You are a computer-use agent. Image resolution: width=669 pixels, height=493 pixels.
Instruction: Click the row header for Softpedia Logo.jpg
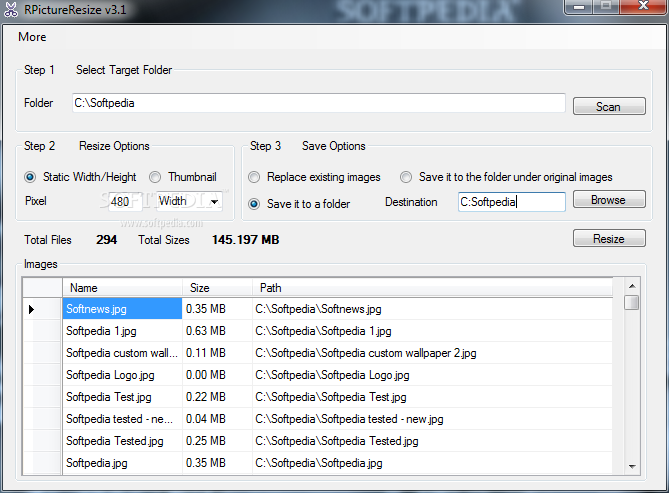coord(42,375)
